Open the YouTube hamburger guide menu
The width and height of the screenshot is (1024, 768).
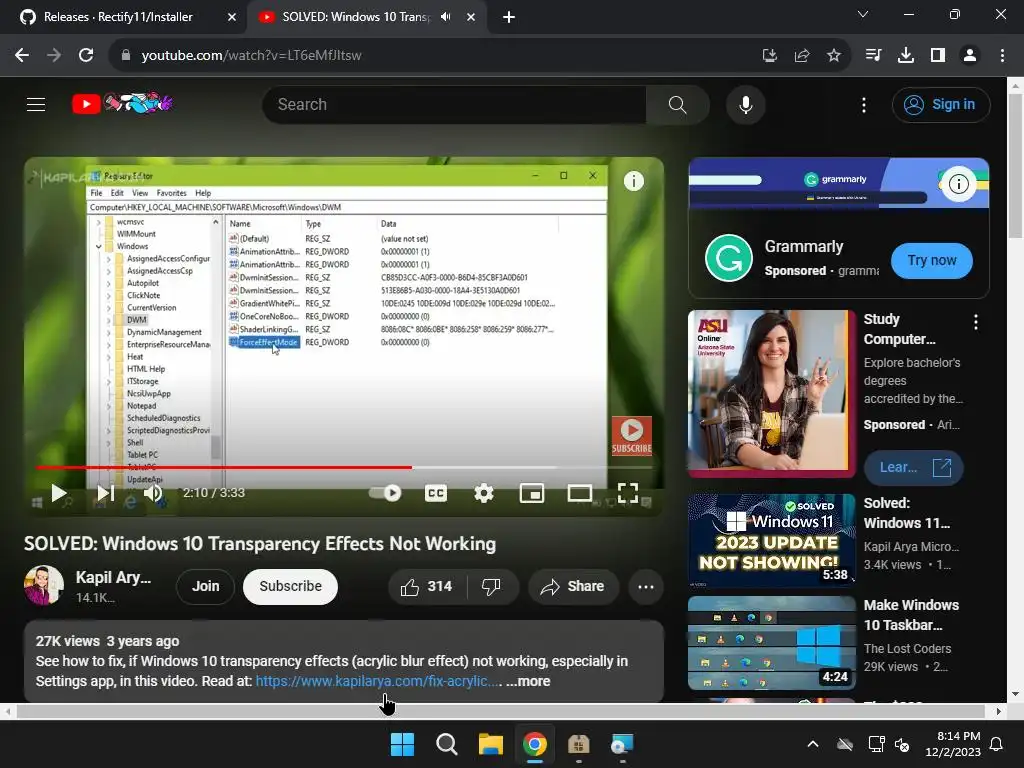point(36,104)
